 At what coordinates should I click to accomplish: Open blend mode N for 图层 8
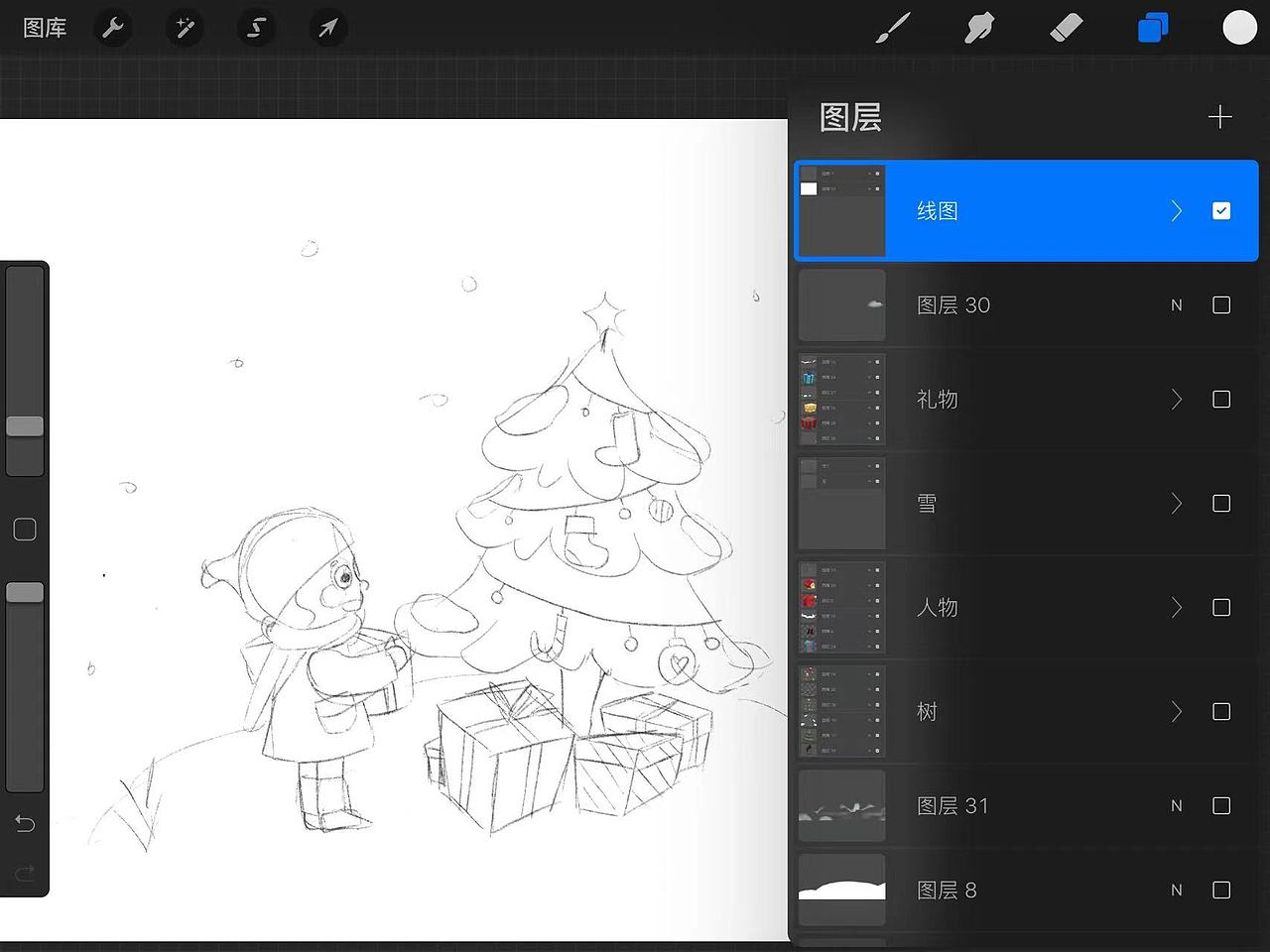tap(1177, 891)
